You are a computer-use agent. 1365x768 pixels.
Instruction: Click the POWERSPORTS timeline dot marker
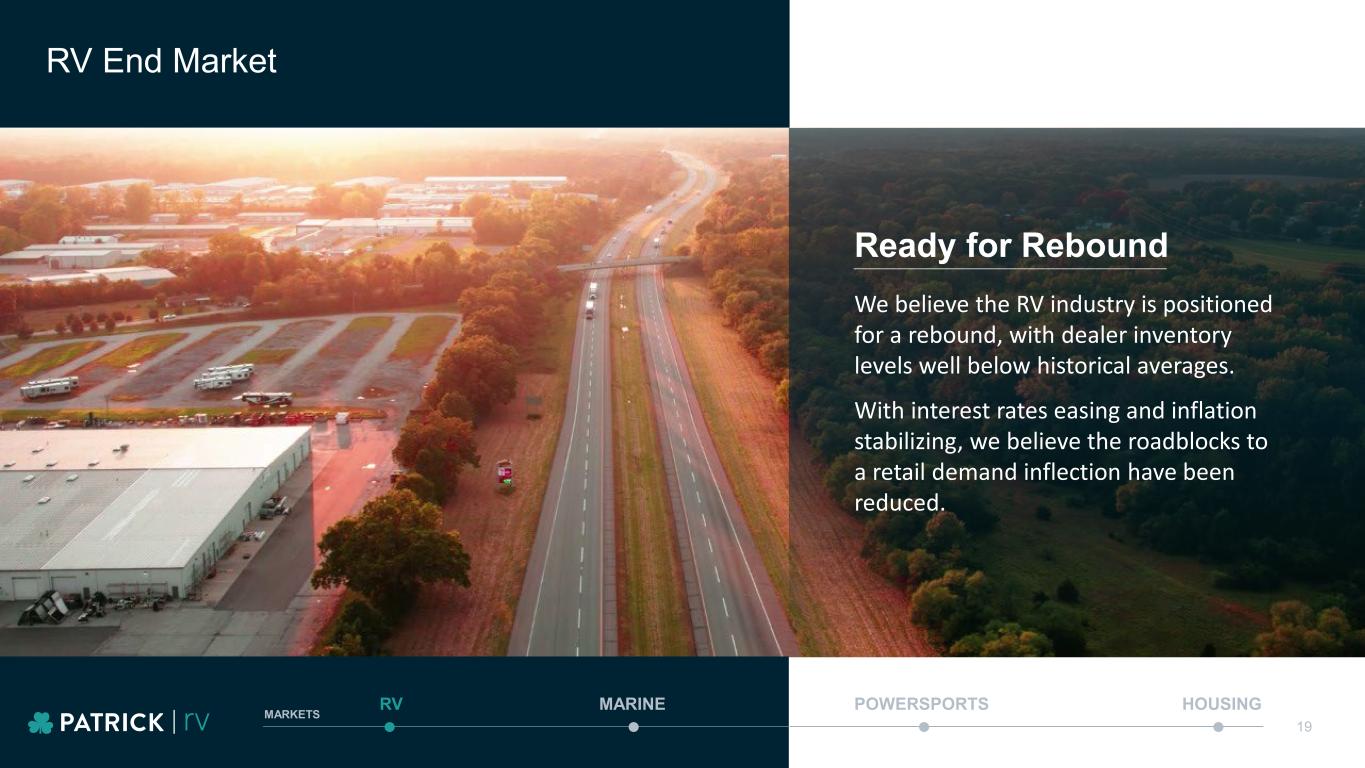pos(924,727)
